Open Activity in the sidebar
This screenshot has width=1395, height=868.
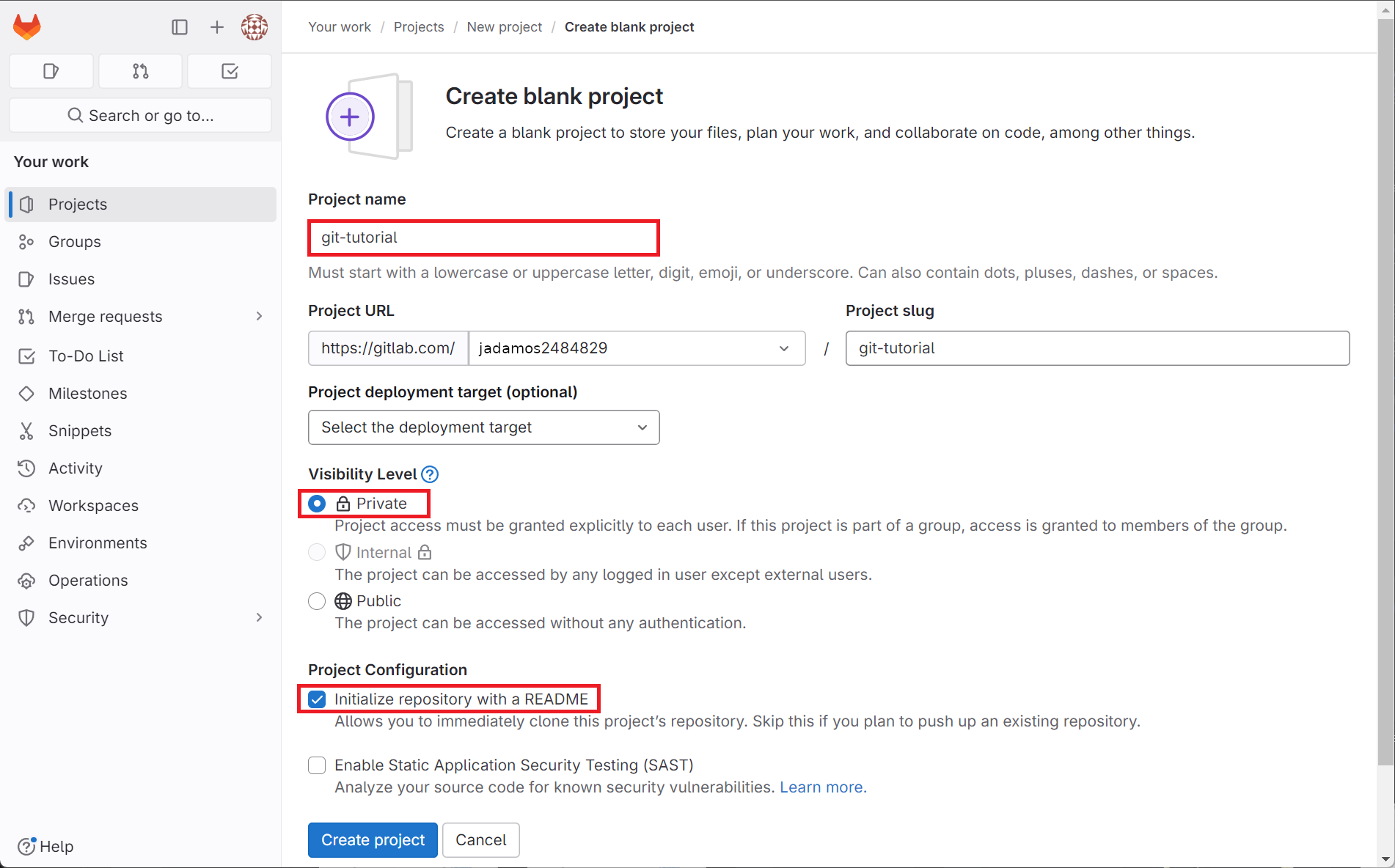point(141,468)
